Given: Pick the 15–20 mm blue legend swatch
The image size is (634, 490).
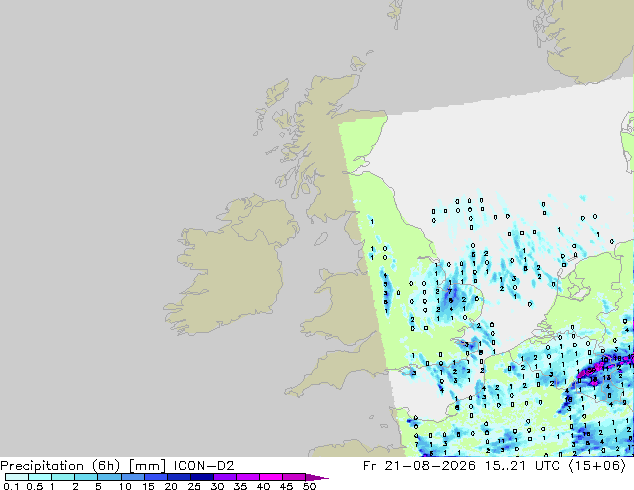Looking at the screenshot, I should pyautogui.click(x=156, y=477).
